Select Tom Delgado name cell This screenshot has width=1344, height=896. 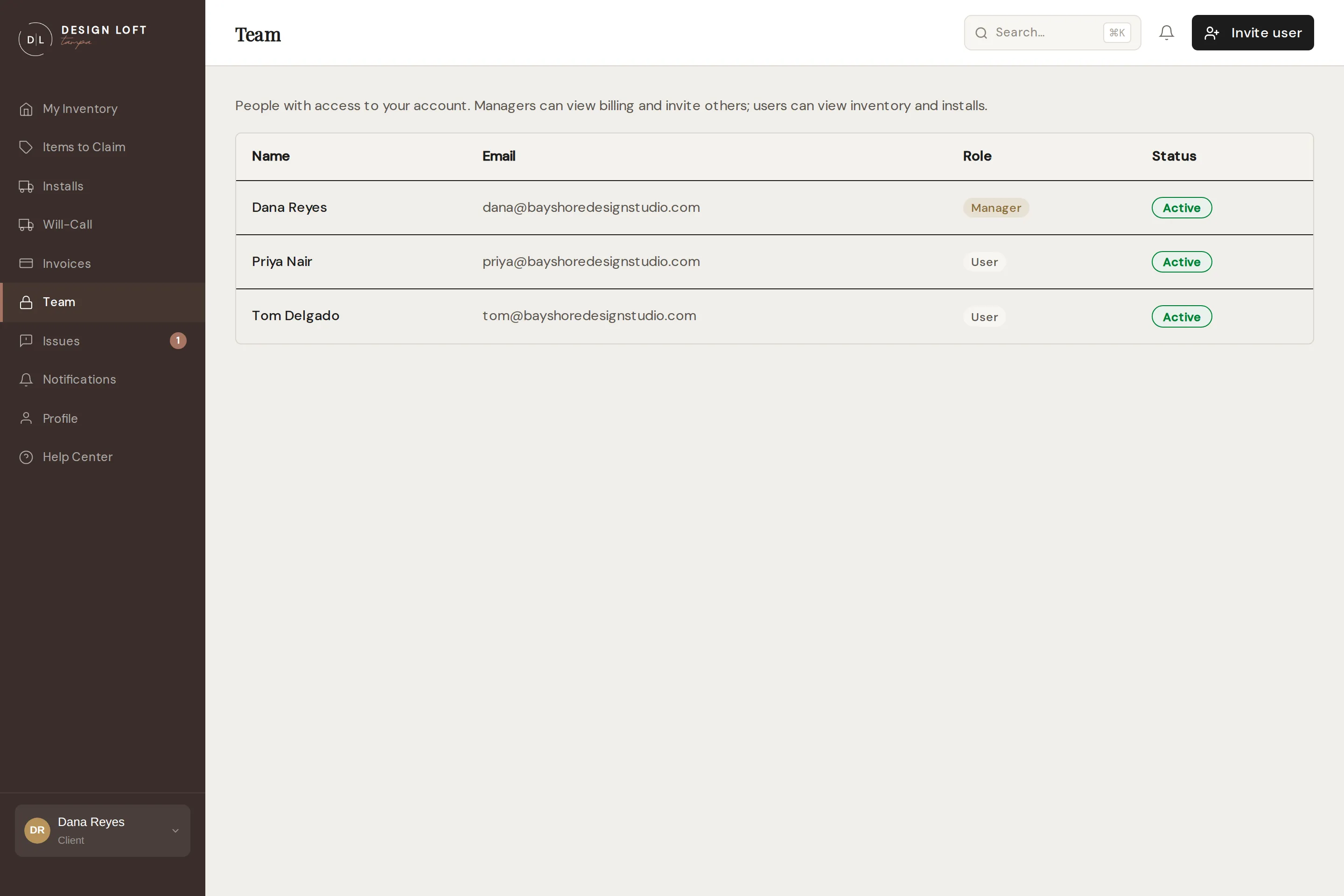[x=295, y=316]
